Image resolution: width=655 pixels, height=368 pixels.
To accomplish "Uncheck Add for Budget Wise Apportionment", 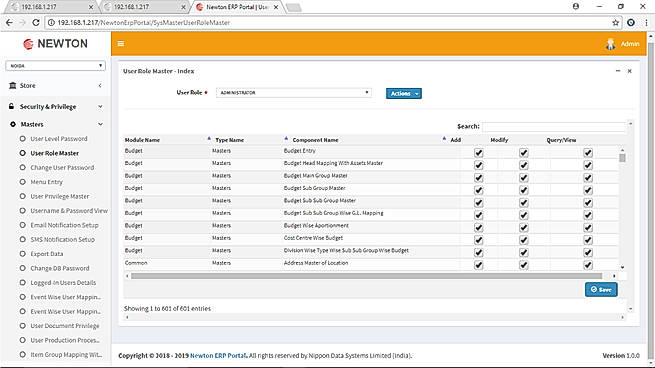I will (x=479, y=228).
